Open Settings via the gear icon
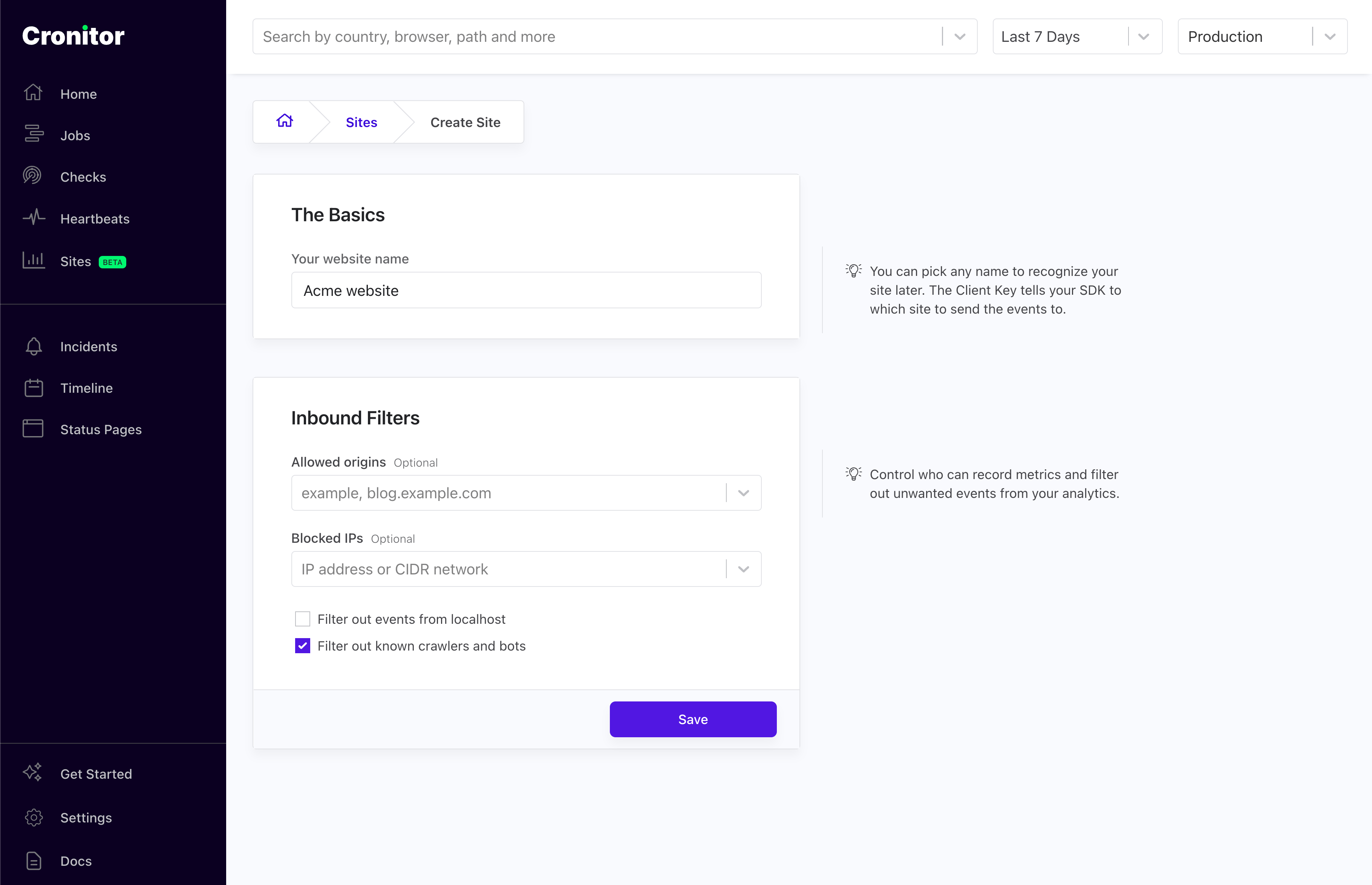Image resolution: width=1372 pixels, height=885 pixels. point(33,817)
